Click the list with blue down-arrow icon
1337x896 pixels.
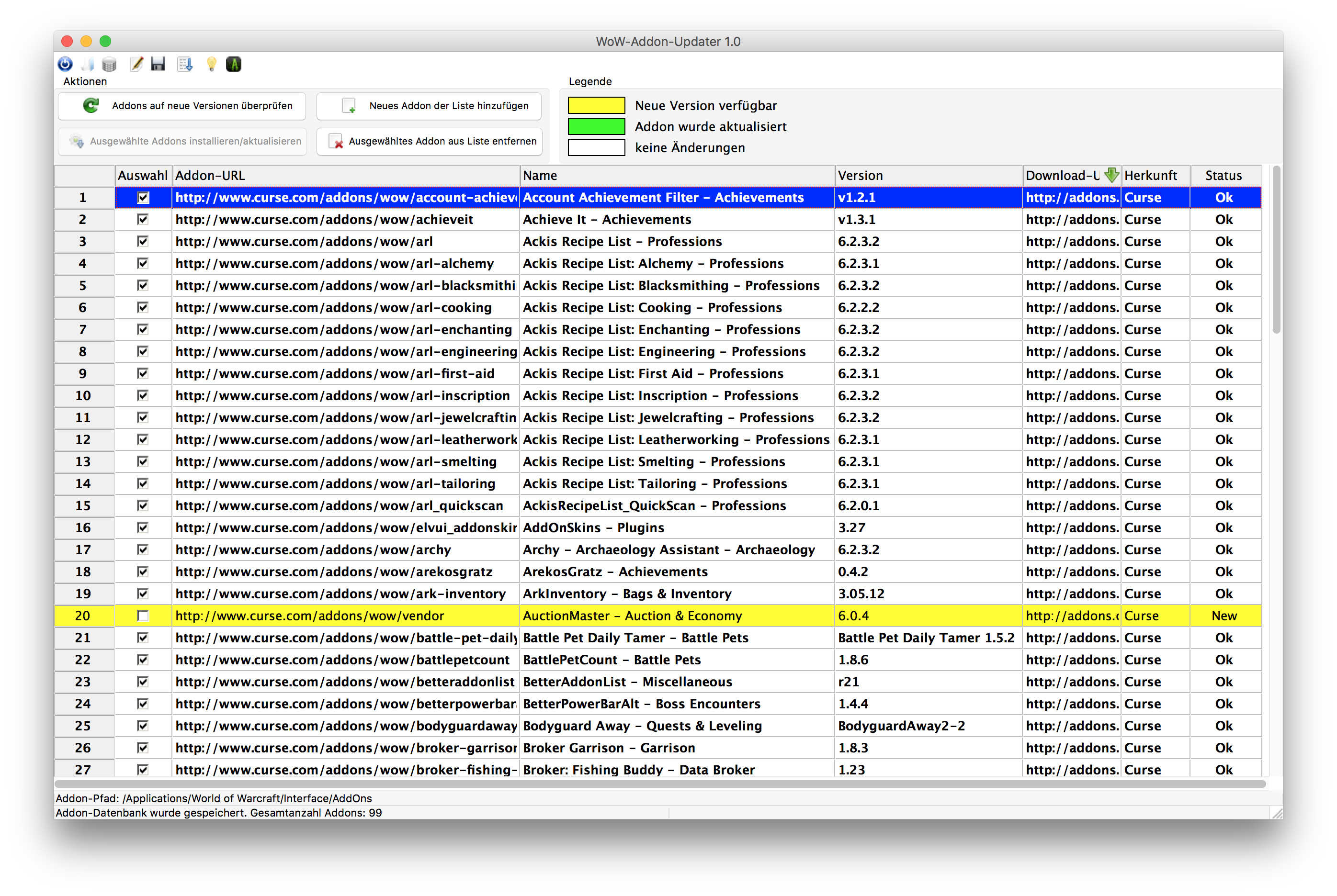click(x=185, y=64)
